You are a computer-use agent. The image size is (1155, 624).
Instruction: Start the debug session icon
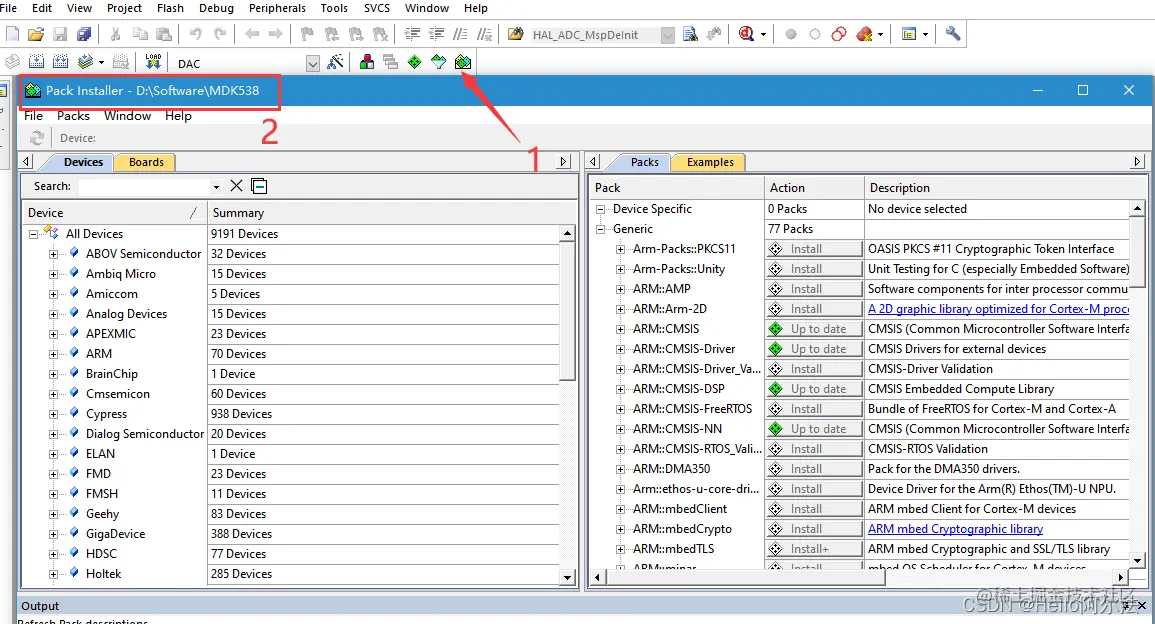pos(746,34)
